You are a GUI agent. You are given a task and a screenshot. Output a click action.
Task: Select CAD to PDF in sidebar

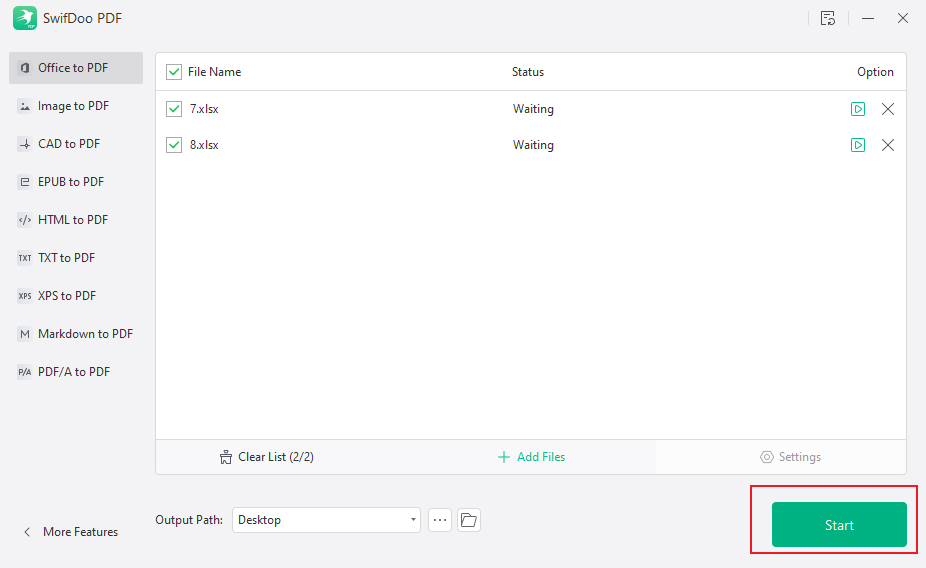(76, 143)
